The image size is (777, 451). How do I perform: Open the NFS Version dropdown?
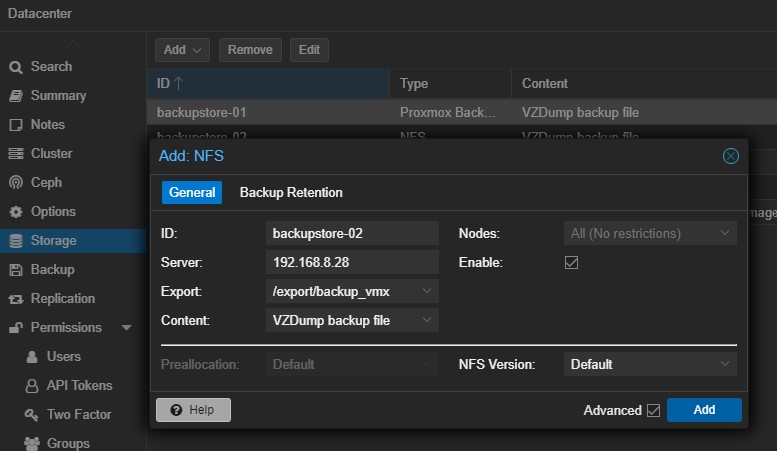[725, 364]
